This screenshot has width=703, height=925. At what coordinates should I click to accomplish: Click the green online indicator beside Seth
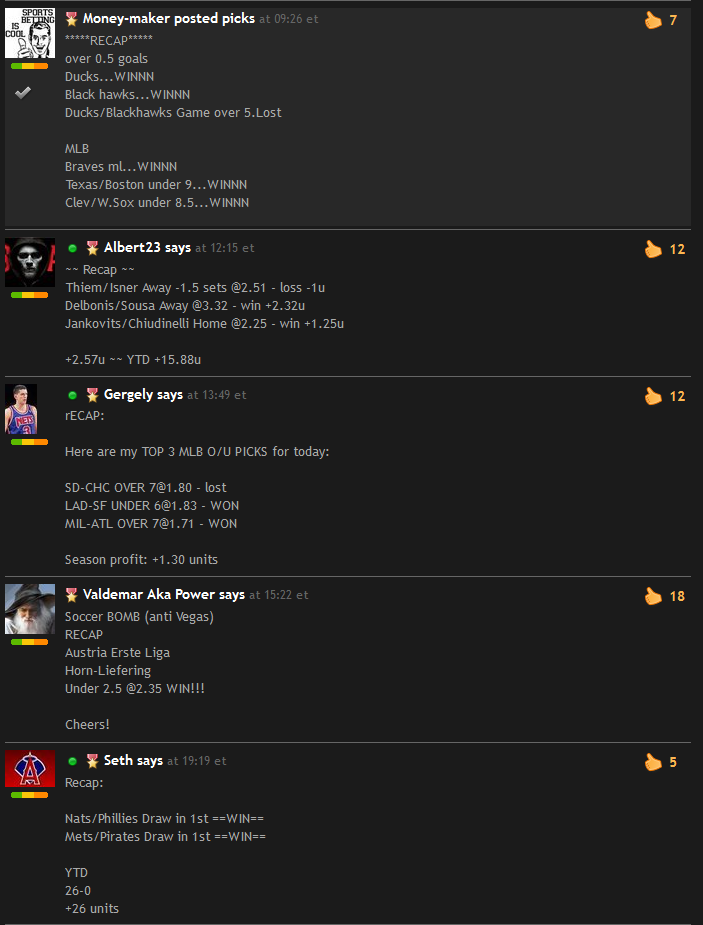[x=73, y=762]
